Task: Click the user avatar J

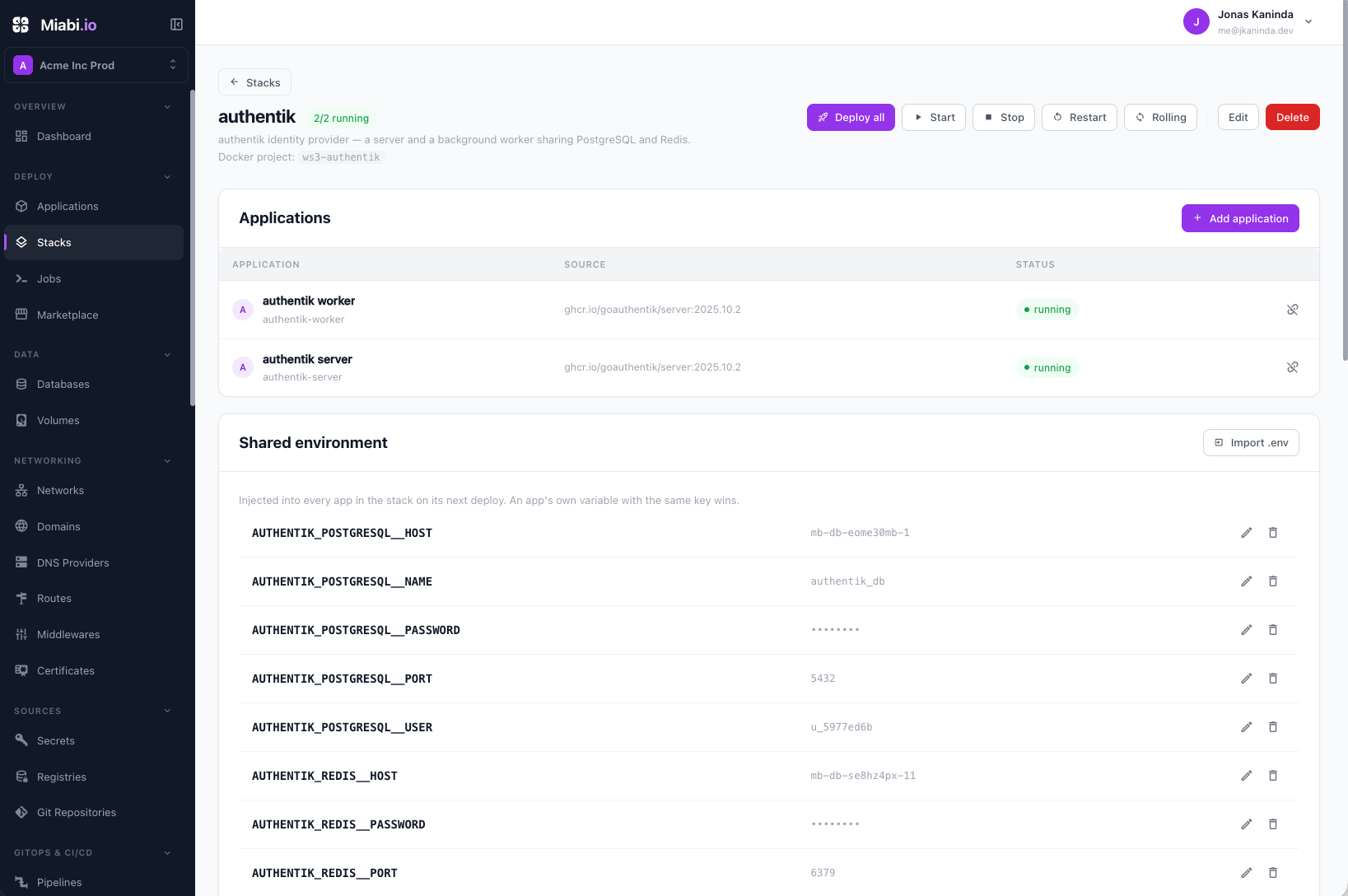Action: (x=1196, y=21)
